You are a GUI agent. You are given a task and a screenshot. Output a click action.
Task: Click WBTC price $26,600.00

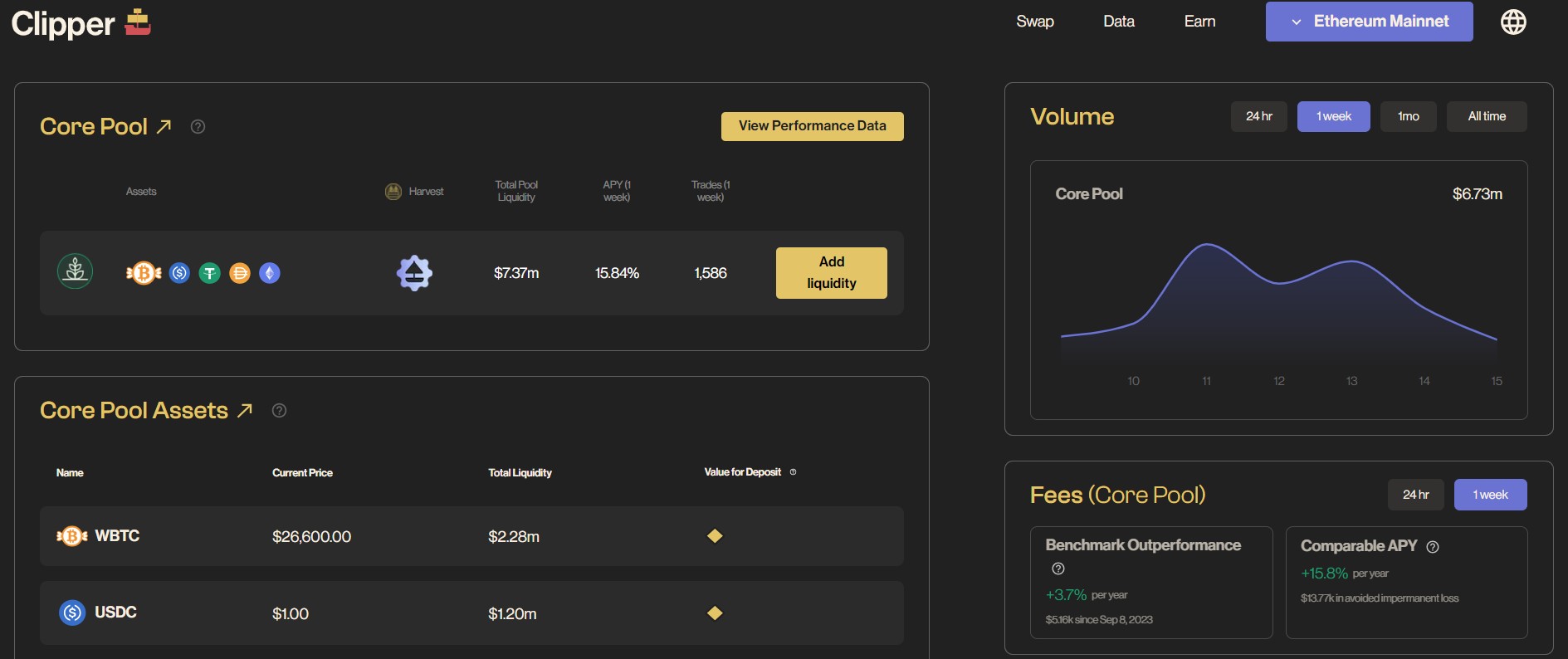point(311,537)
